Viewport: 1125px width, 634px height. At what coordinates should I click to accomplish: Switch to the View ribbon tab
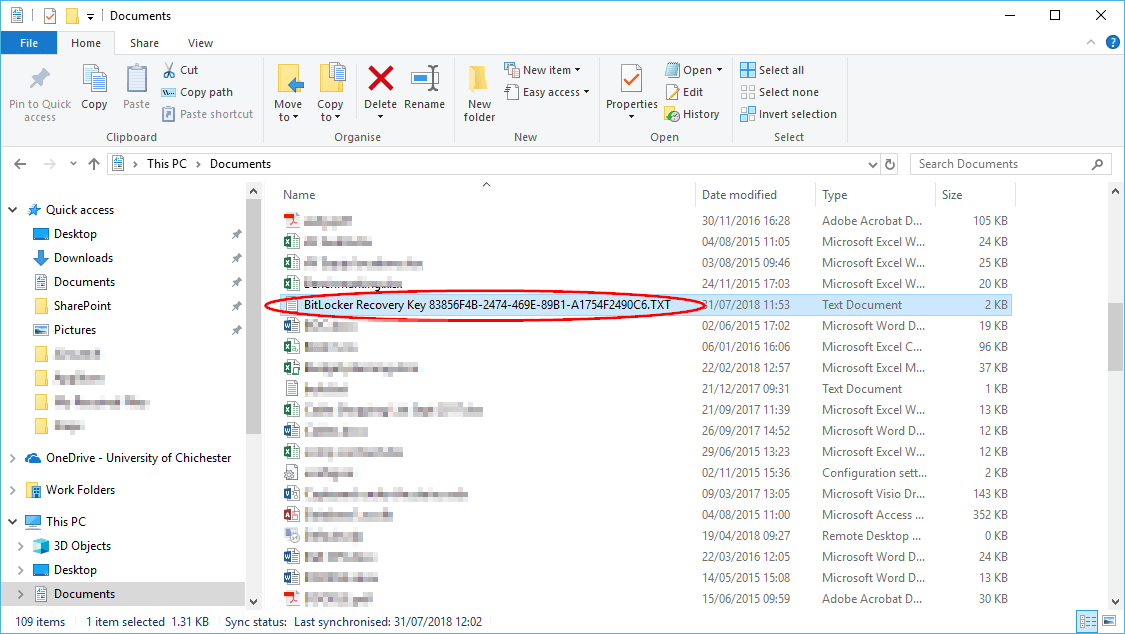(200, 43)
